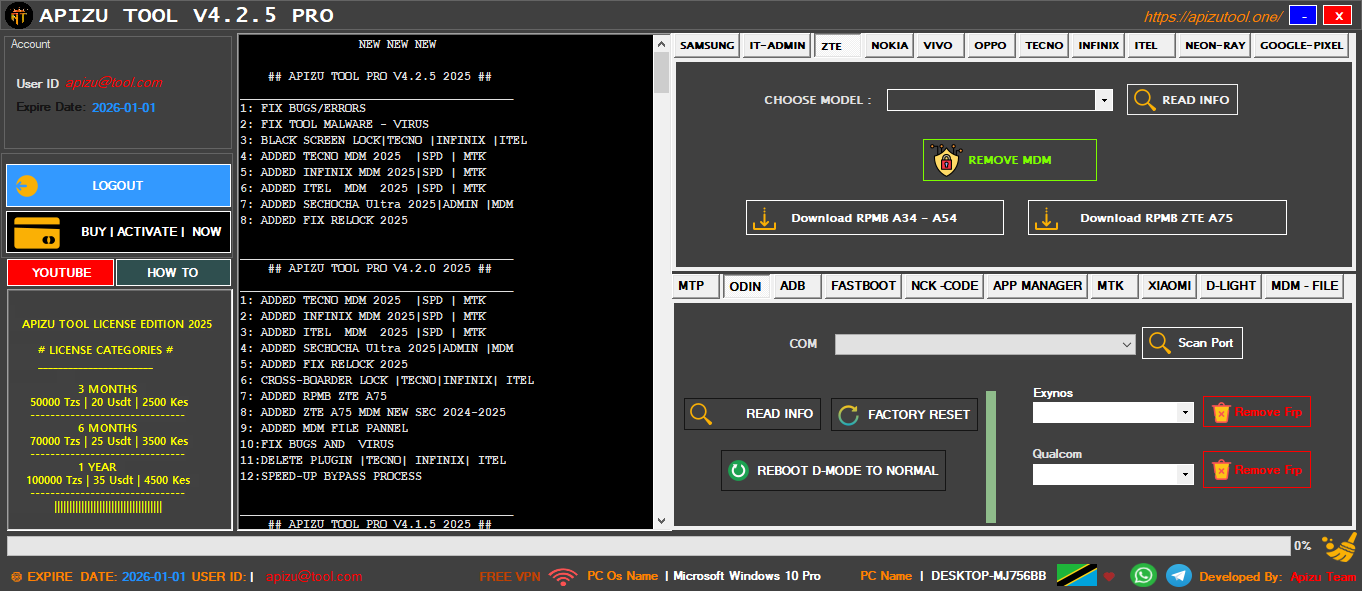1362x591 pixels.
Task: Click Download RPMB A34 - A54
Action: click(875, 218)
